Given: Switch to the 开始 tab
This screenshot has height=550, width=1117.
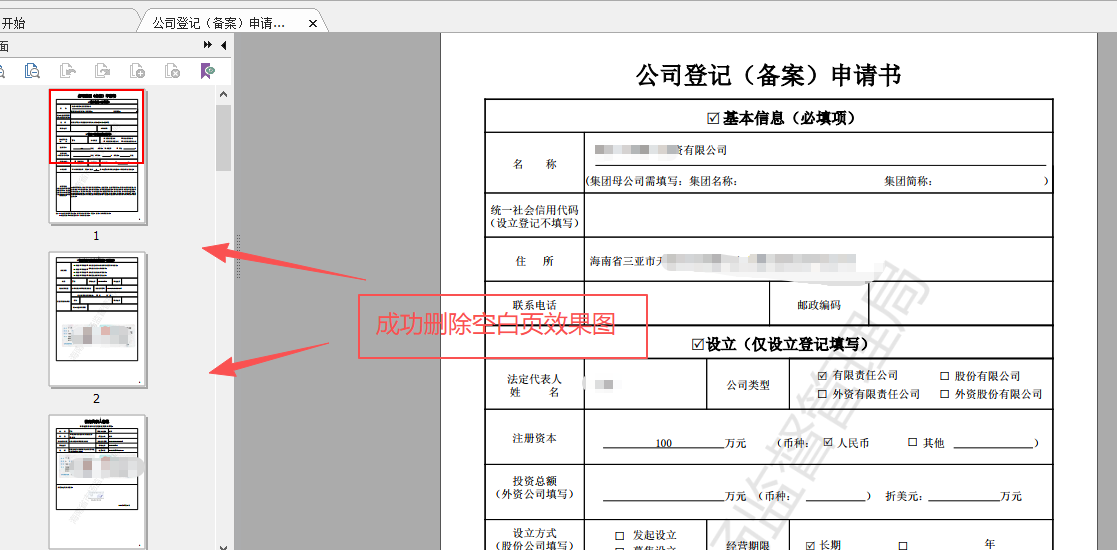Looking at the screenshot, I should point(13,24).
